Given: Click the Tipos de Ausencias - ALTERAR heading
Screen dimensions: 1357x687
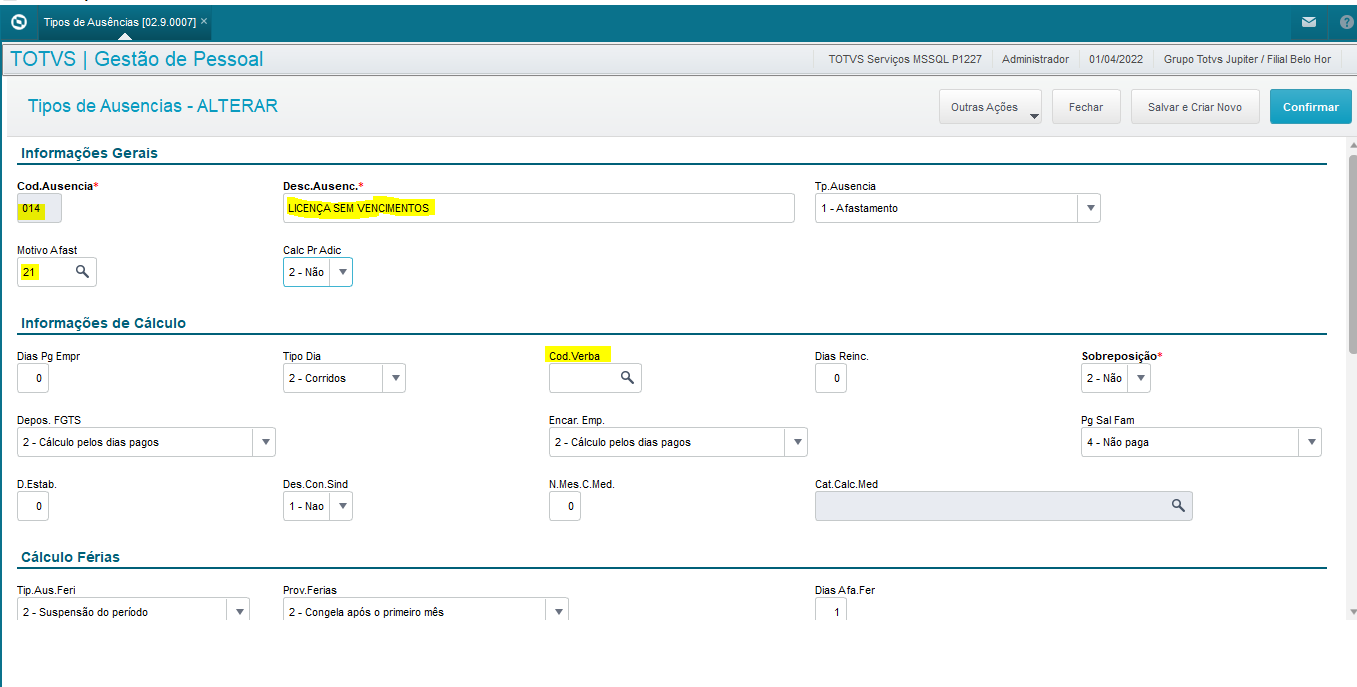Looking at the screenshot, I should tap(152, 106).
